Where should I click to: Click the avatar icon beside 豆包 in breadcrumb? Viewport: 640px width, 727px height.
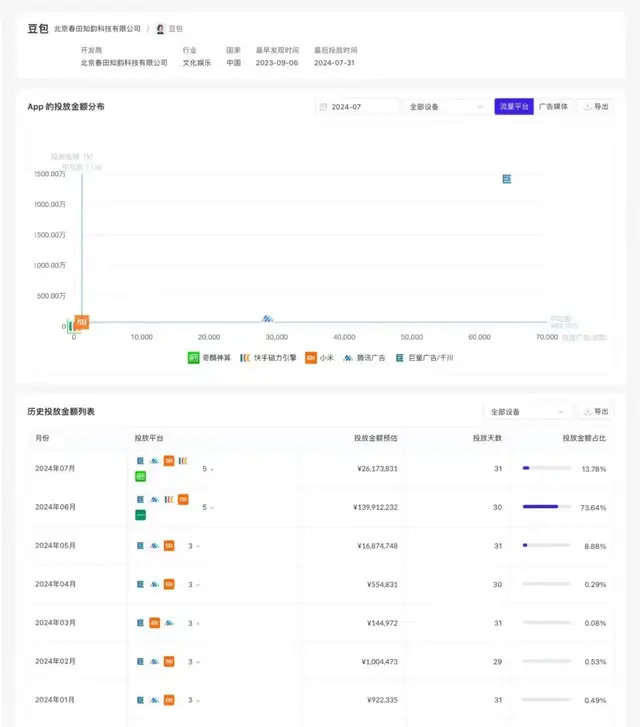pyautogui.click(x=160, y=29)
